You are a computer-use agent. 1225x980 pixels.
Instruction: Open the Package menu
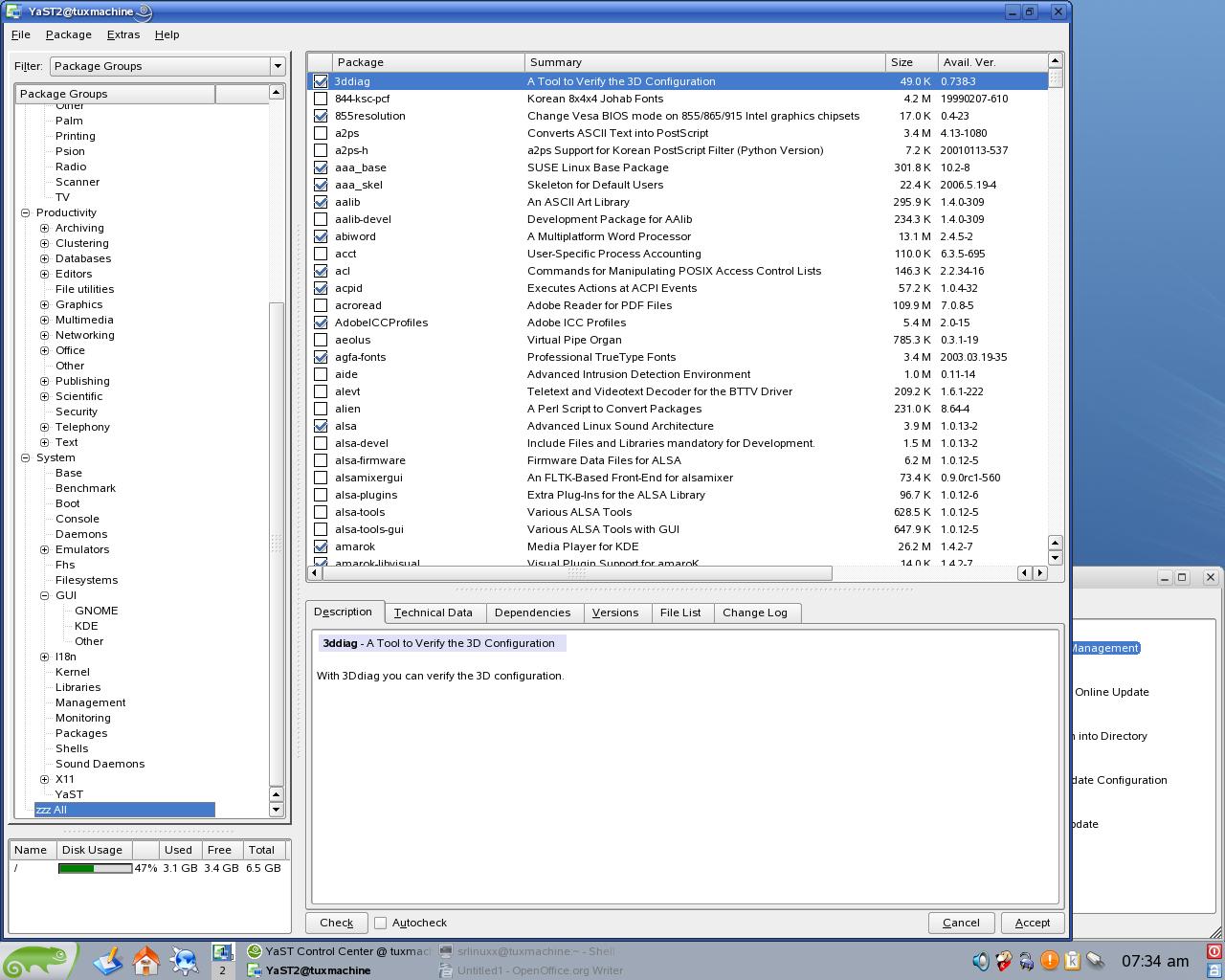[69, 34]
